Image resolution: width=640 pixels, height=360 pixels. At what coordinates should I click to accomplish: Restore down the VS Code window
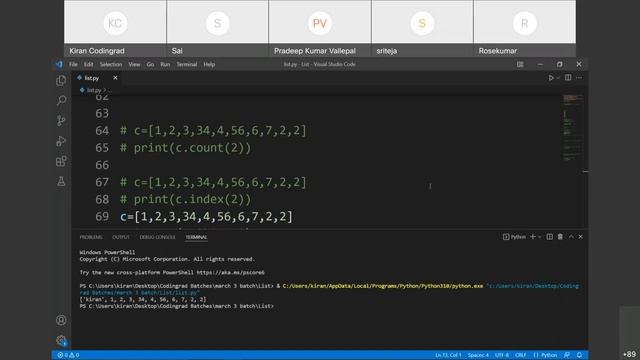tap(559, 64)
